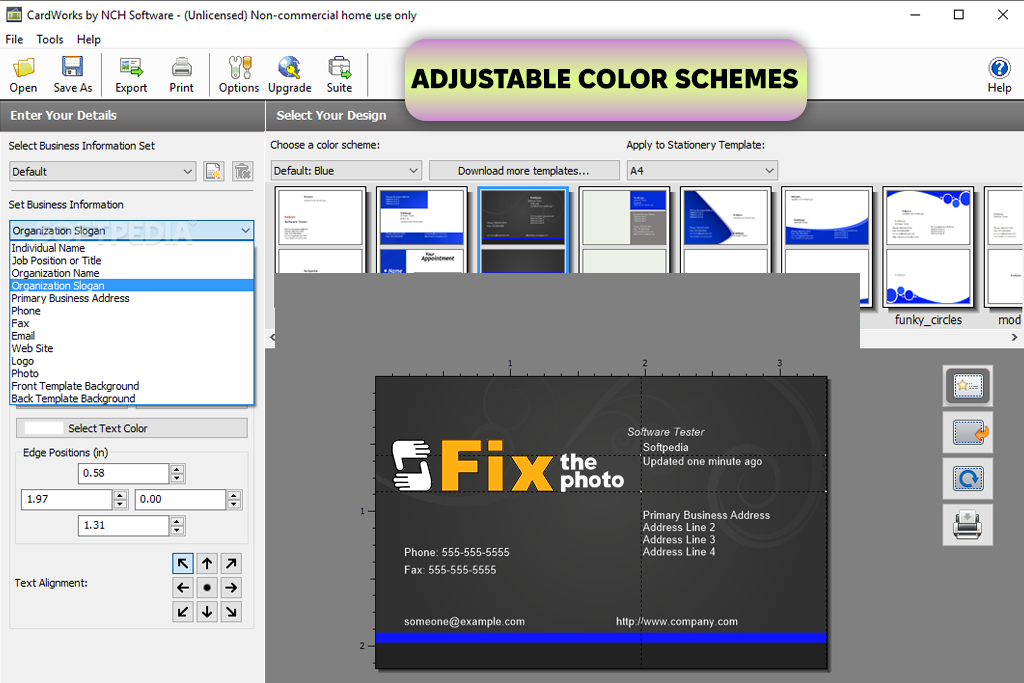Open the Help menu
Image resolution: width=1024 pixels, height=683 pixels.
88,39
